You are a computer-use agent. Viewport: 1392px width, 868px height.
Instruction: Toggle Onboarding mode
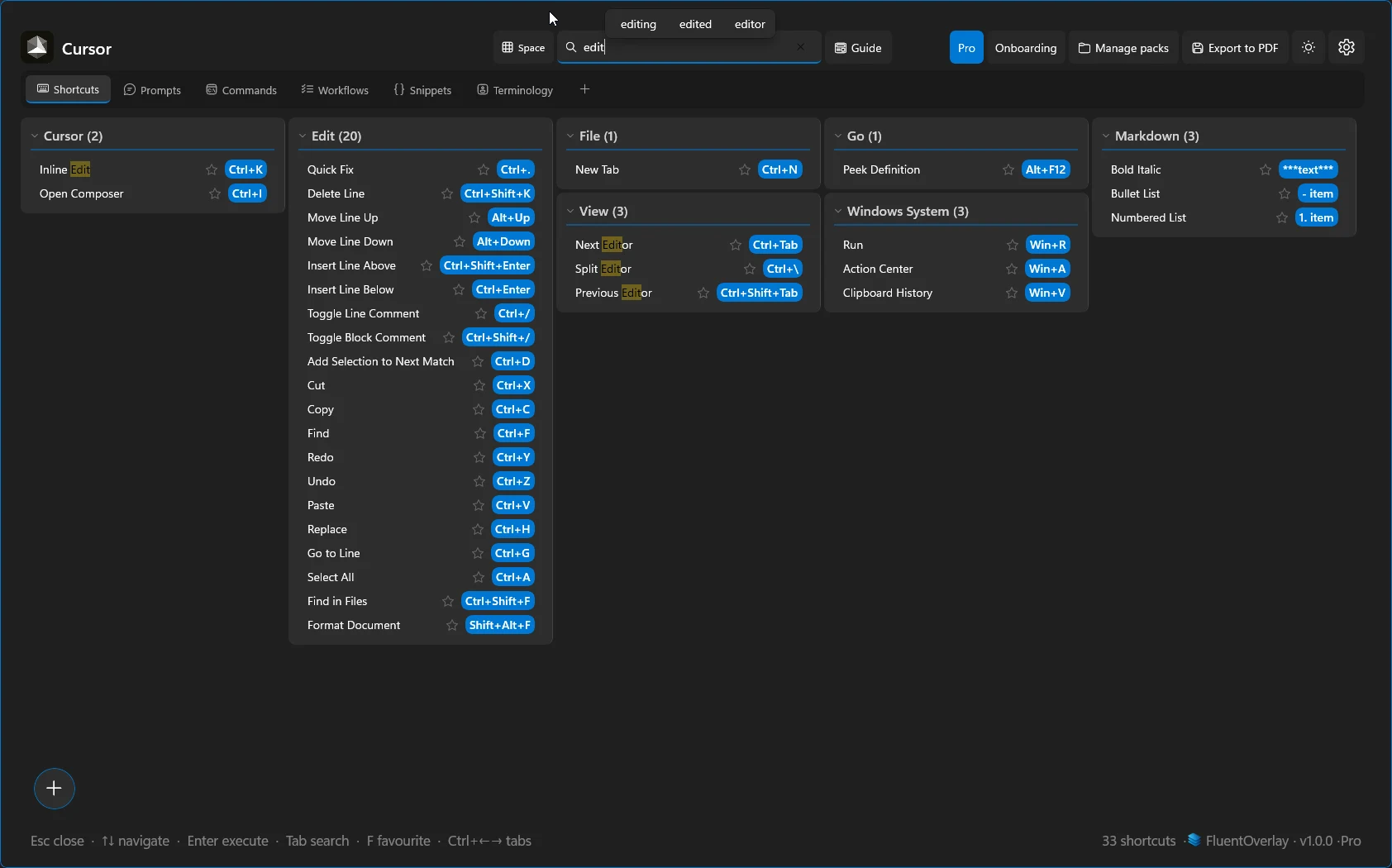[1025, 47]
